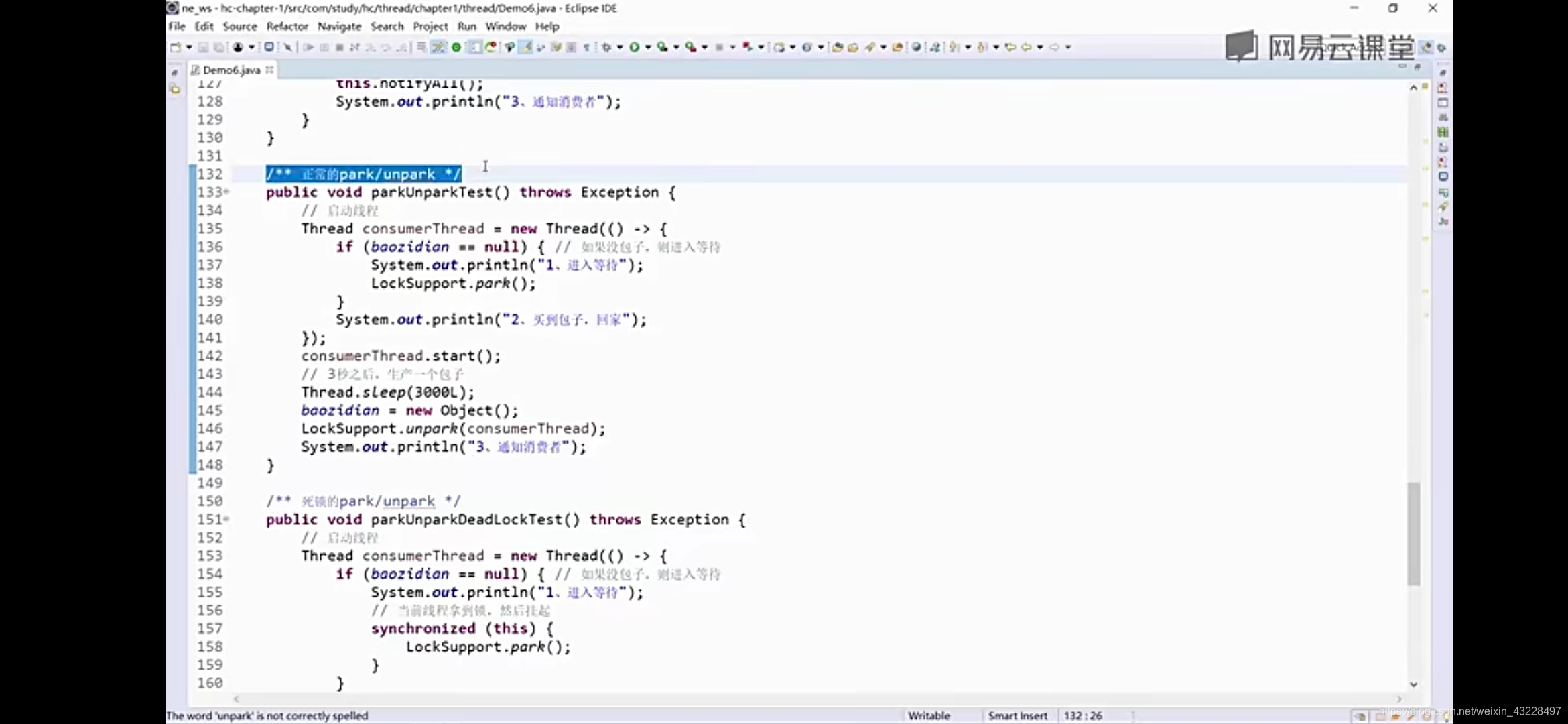Click the Coverage run icon
1568x724 pixels.
pyautogui.click(x=662, y=47)
